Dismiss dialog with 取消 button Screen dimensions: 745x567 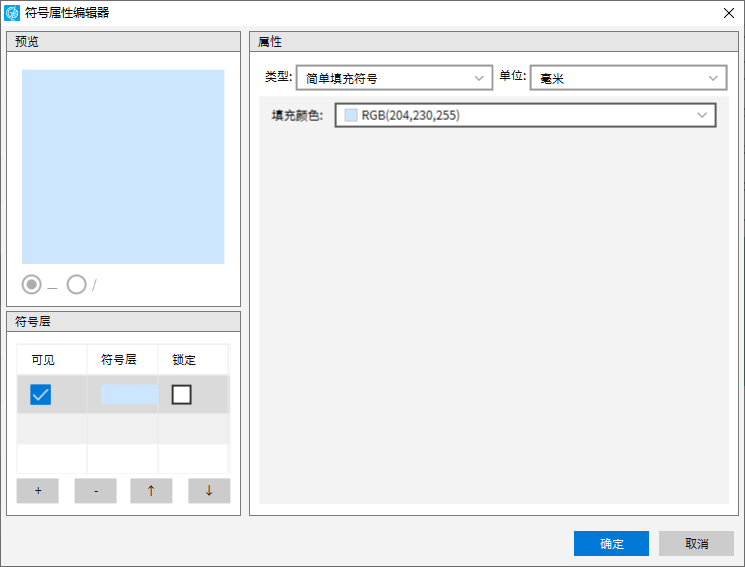coord(696,543)
